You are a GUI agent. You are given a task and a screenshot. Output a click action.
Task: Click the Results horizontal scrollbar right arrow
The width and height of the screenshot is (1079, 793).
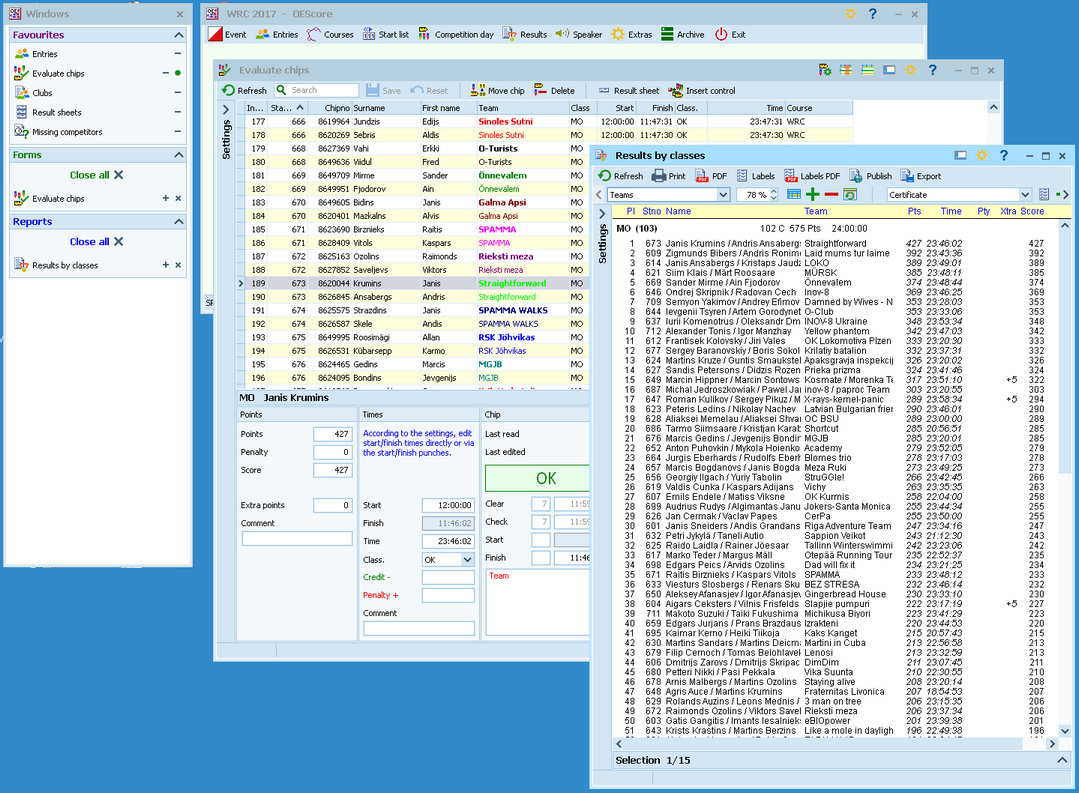[1051, 744]
